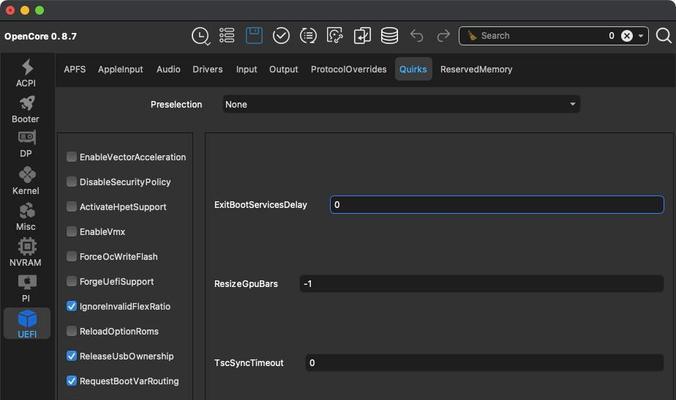Viewport: 676px width, 400px height.
Task: Uncheck IgnoreInvalidFlexRatio checkbox
Action: pyautogui.click(x=72, y=306)
